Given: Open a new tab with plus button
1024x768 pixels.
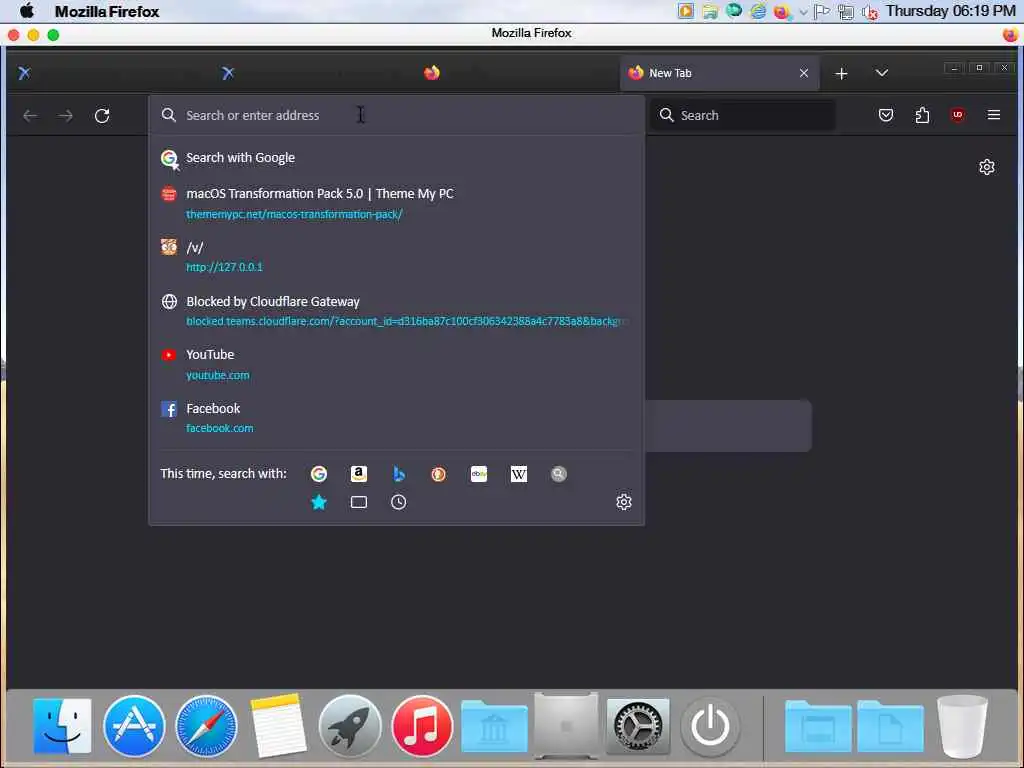Looking at the screenshot, I should pyautogui.click(x=841, y=73).
